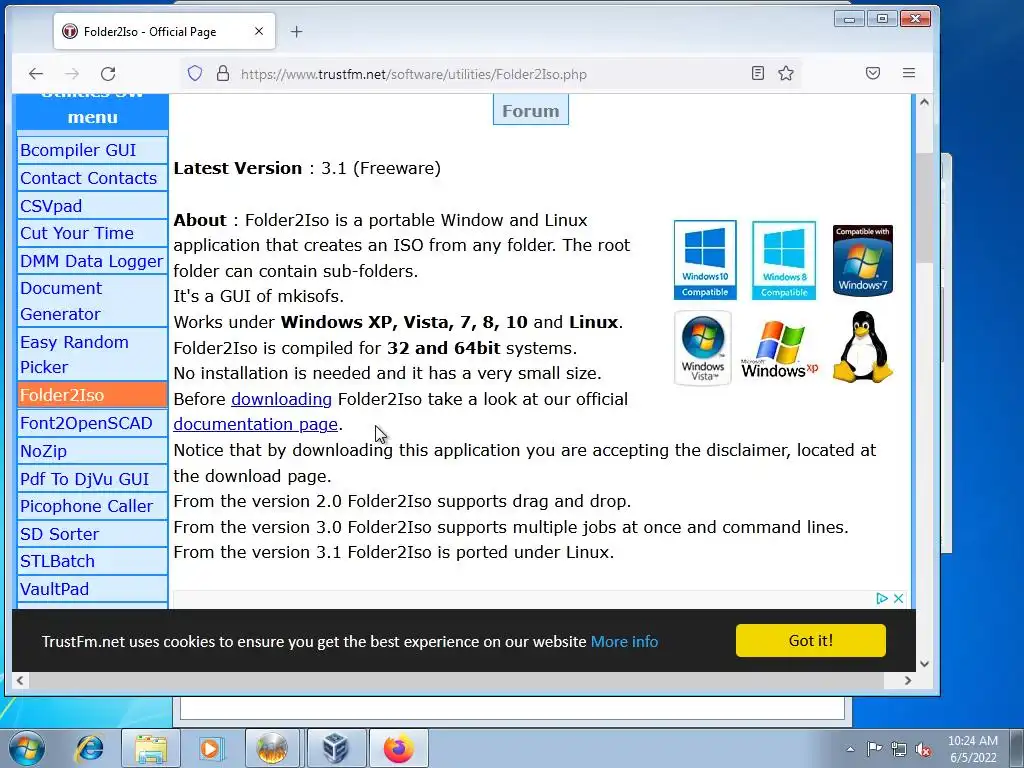Click the Windows XP logo
The width and height of the screenshot is (1024, 768).
[x=779, y=349]
